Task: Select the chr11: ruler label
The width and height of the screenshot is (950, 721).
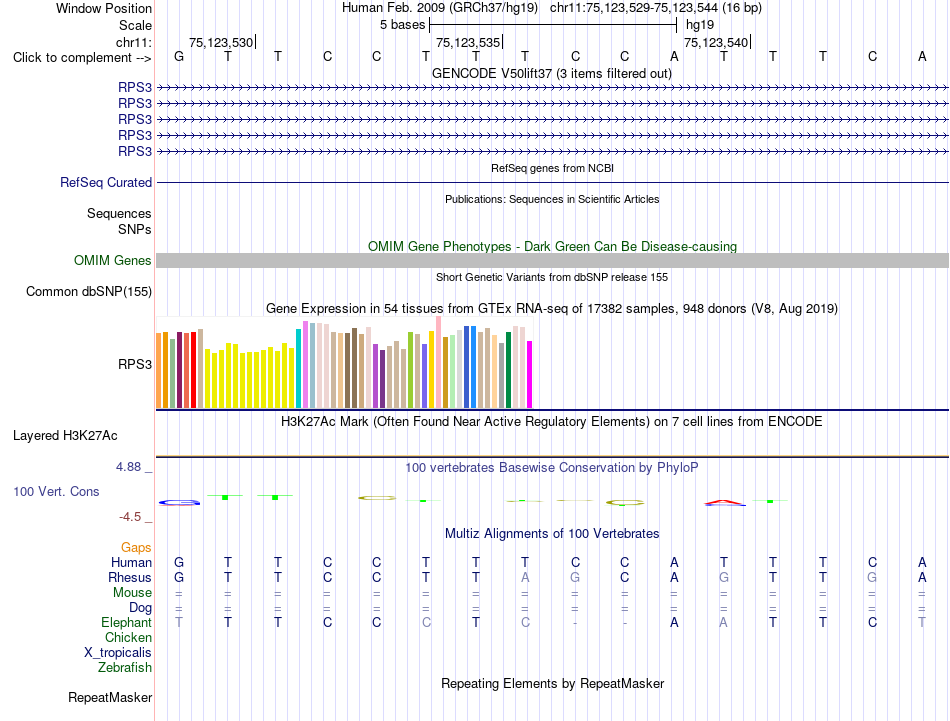Action: [133, 42]
